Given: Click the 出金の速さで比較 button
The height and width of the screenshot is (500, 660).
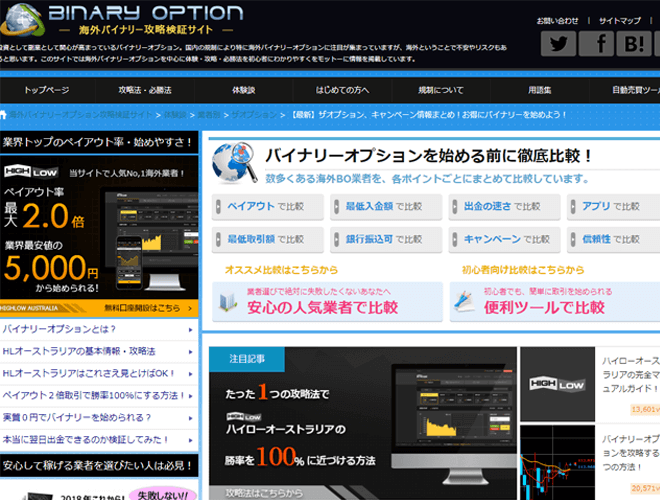Looking at the screenshot, I should coord(504,207).
